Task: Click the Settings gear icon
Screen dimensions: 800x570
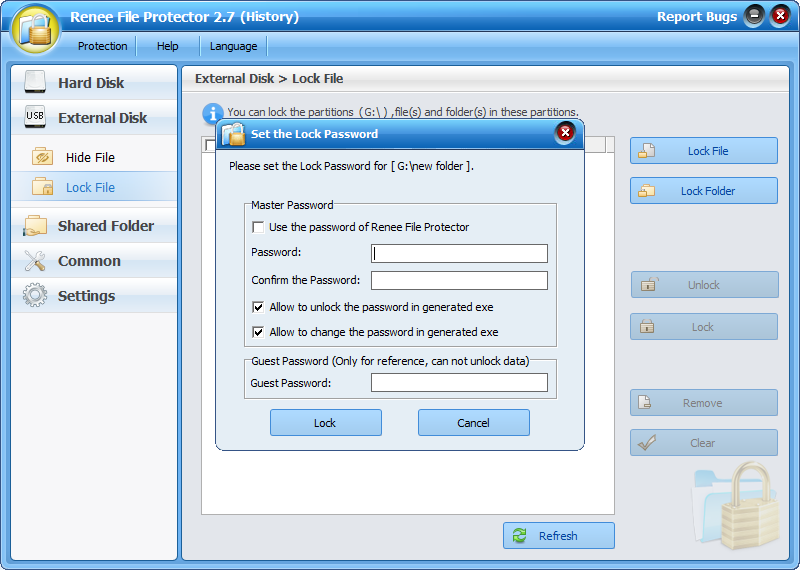Action: click(x=35, y=296)
